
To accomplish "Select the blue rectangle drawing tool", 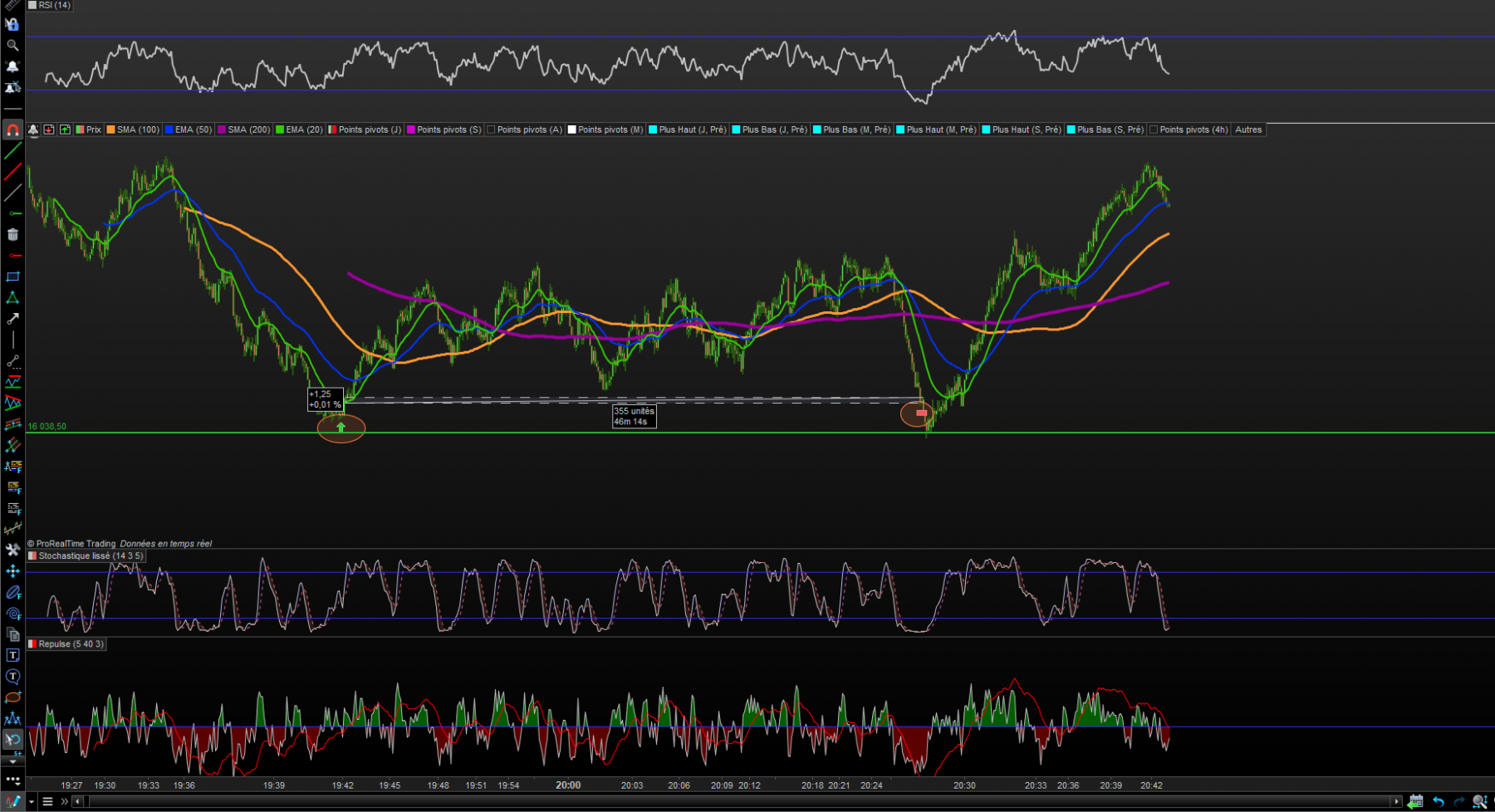I will click(x=12, y=276).
